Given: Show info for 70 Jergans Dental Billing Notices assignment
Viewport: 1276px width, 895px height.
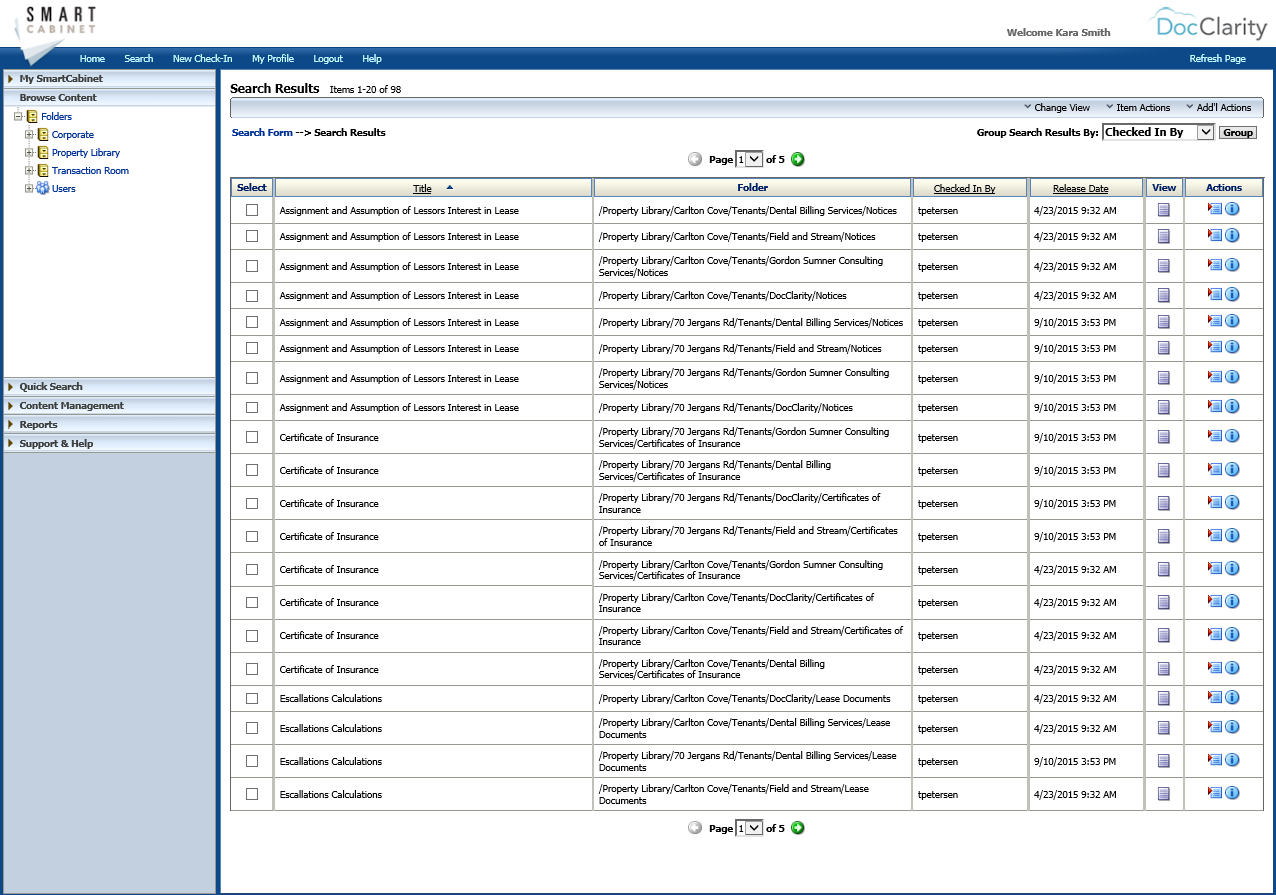Looking at the screenshot, I should coord(1232,321).
